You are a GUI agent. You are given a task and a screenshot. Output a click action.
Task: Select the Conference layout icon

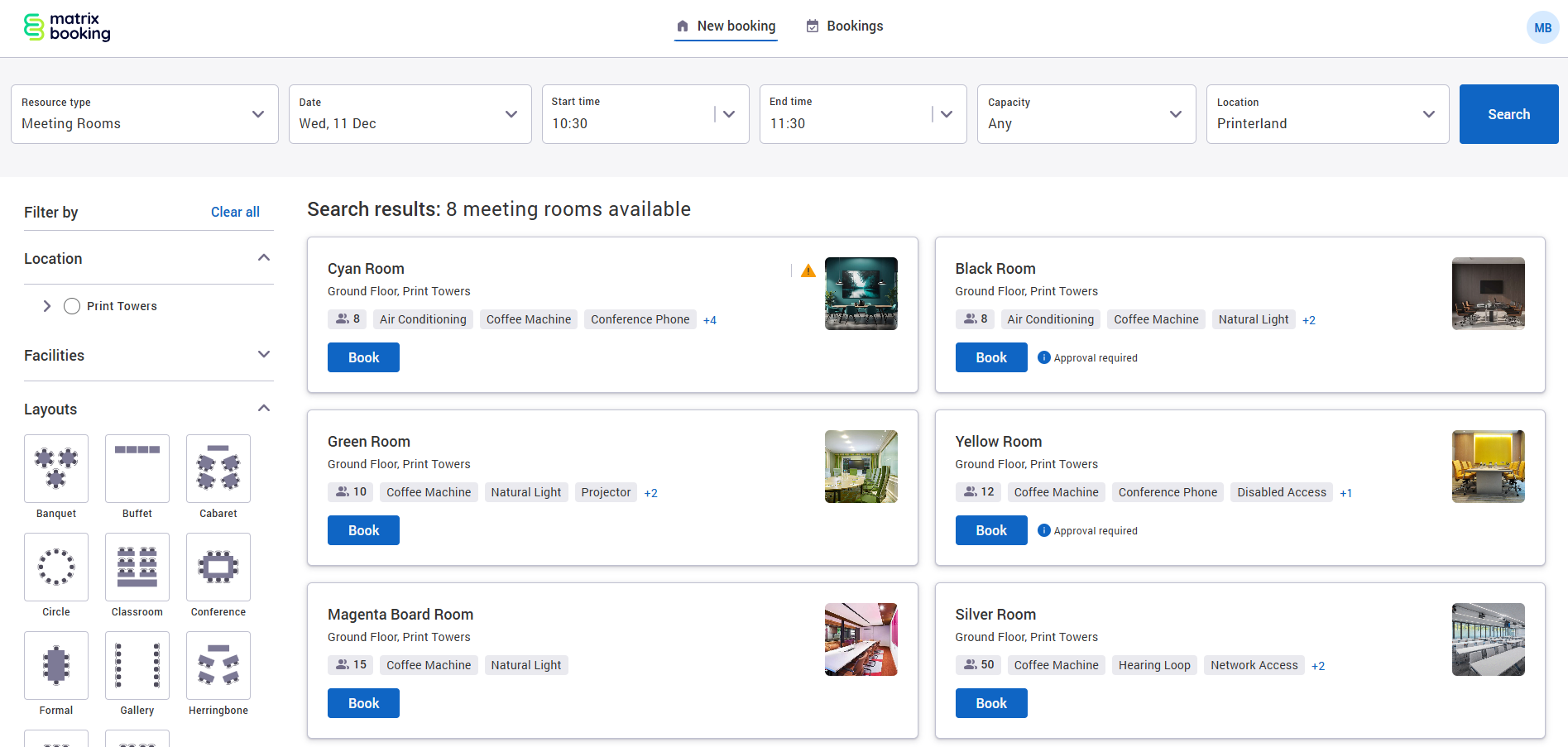point(218,567)
